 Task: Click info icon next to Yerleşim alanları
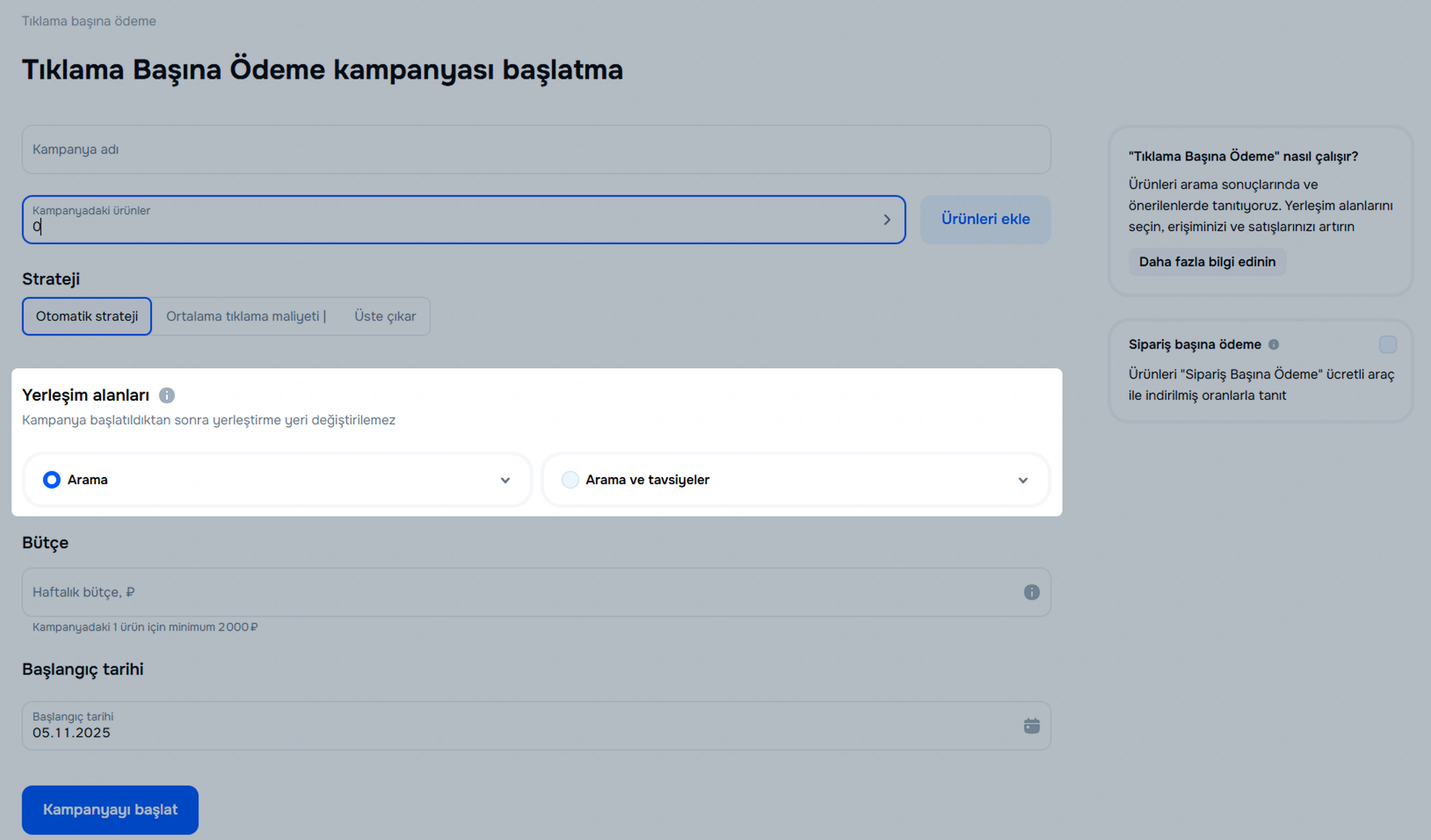point(167,395)
